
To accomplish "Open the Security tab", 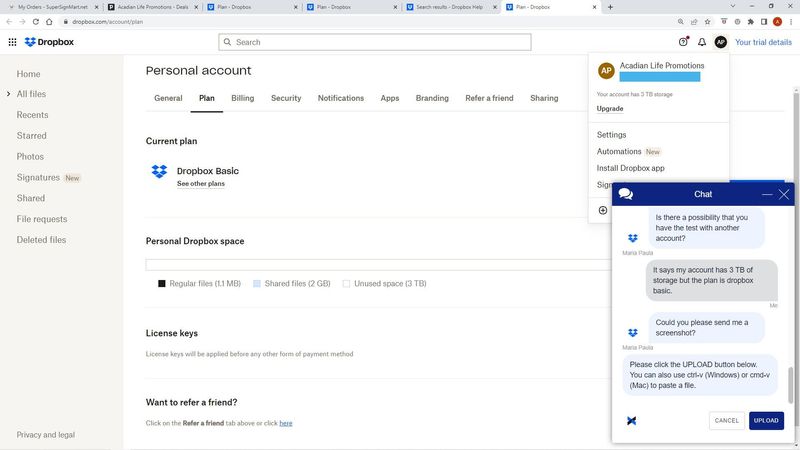I will click(x=286, y=98).
